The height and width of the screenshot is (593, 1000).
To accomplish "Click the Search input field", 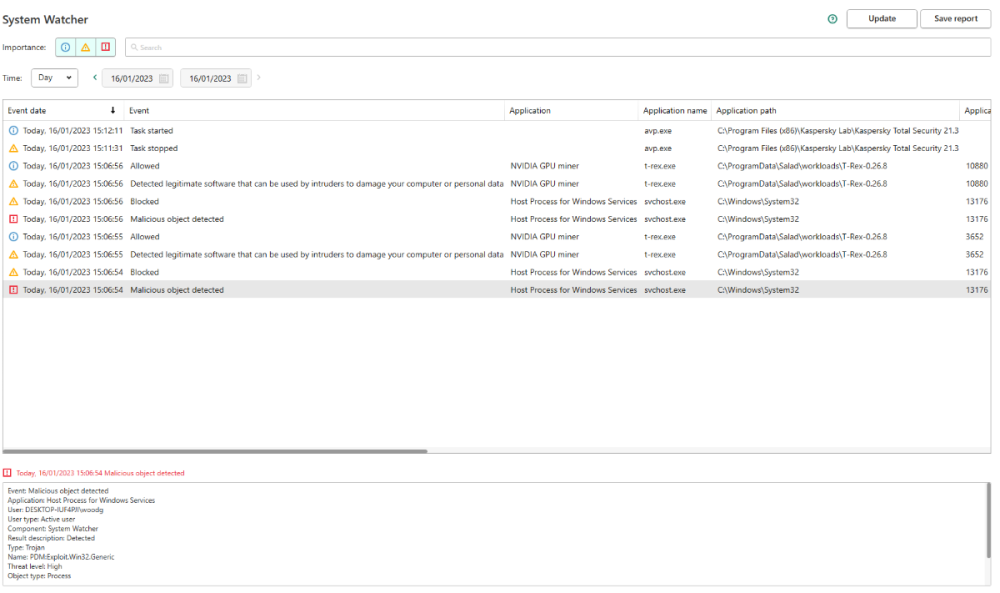I will (557, 47).
